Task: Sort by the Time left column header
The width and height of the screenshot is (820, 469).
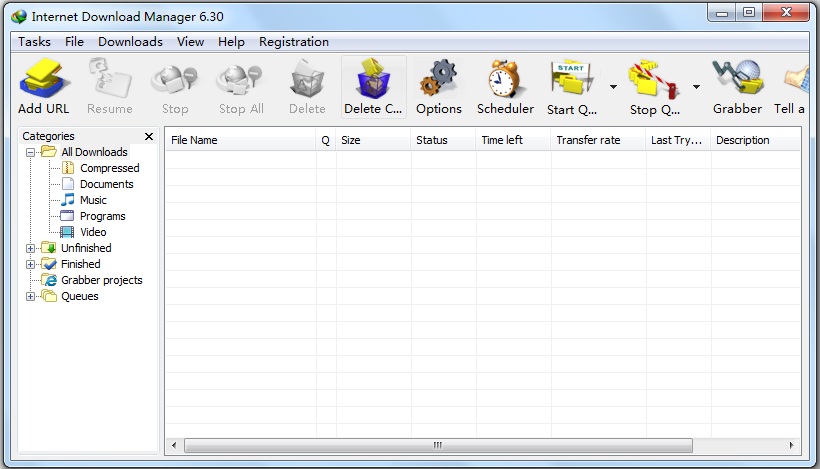Action: tap(513, 140)
